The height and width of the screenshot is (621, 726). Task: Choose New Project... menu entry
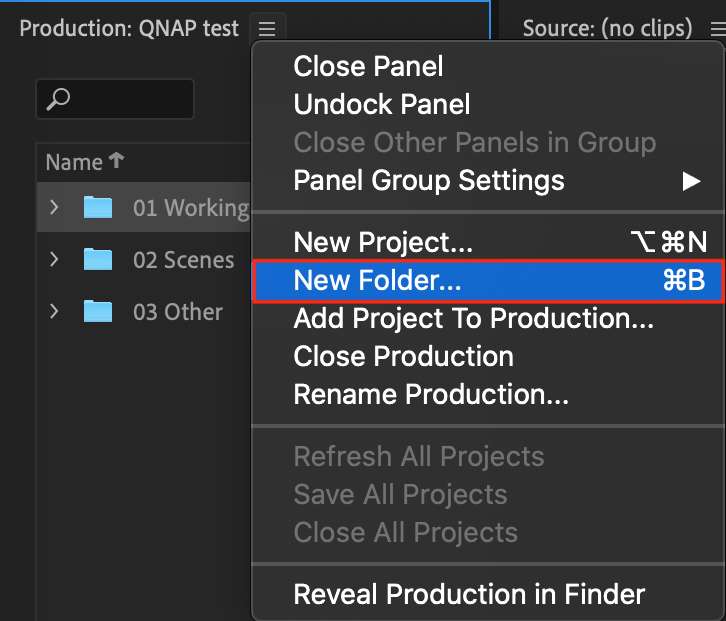[x=488, y=242]
